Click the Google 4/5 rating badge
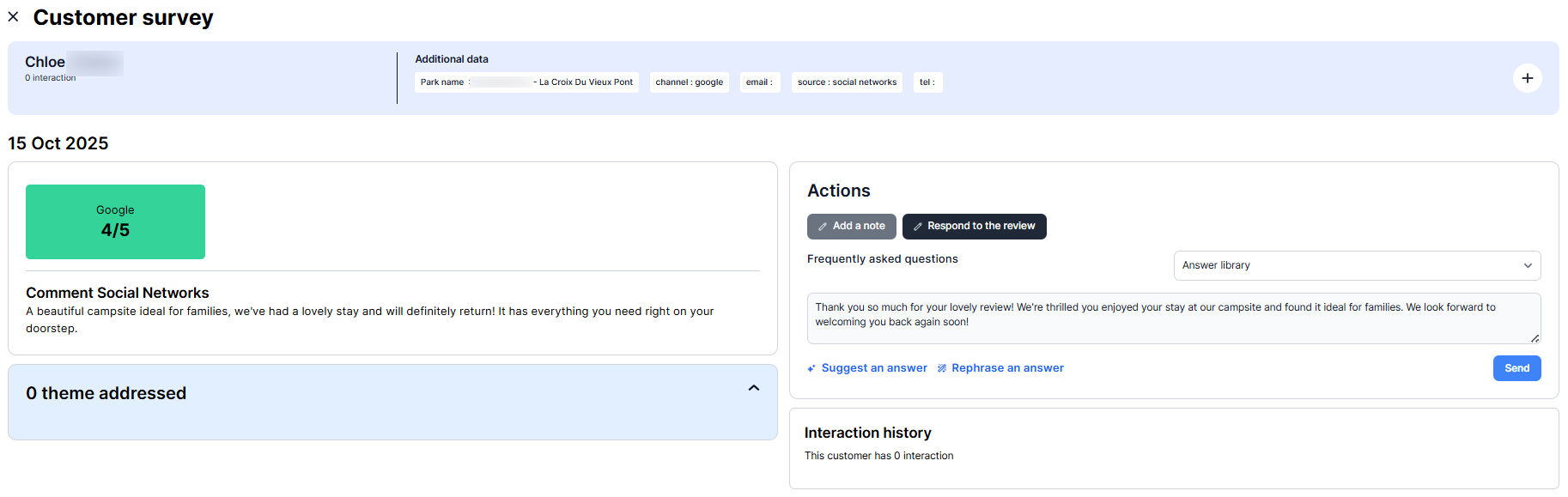This screenshot has height=497, width=1568. pyautogui.click(x=115, y=221)
